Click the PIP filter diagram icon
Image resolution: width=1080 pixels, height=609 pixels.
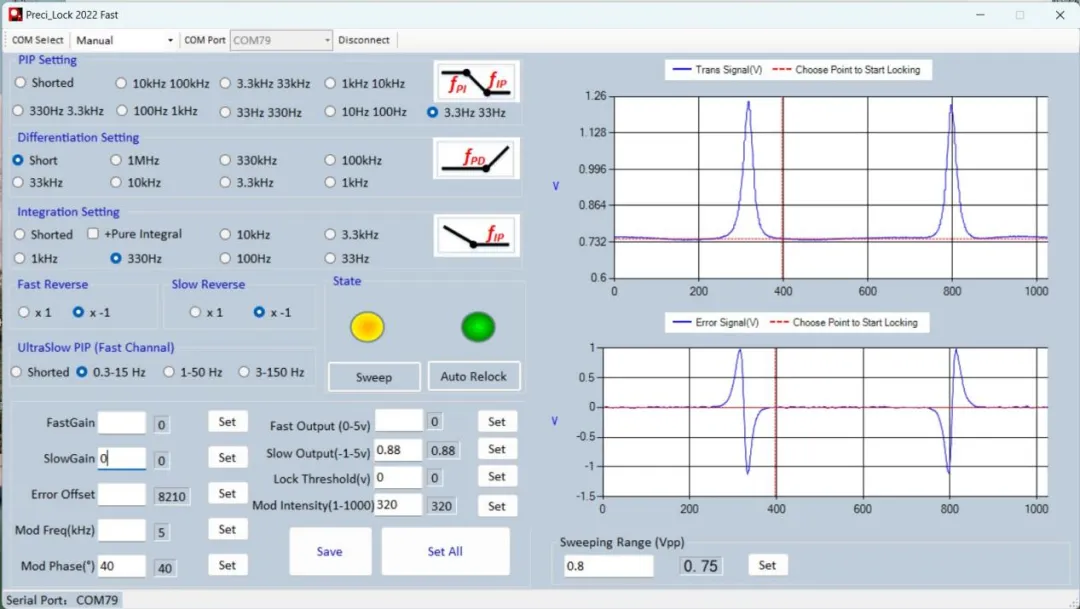477,82
